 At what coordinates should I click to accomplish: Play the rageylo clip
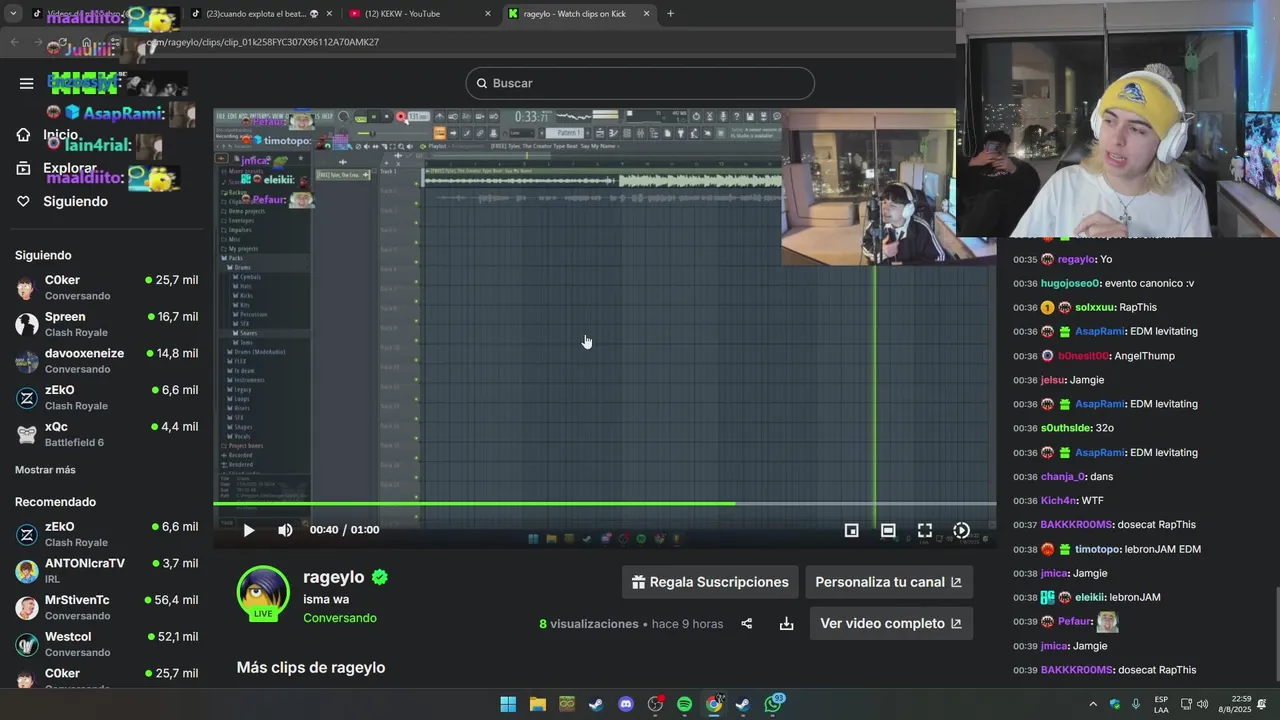click(249, 530)
